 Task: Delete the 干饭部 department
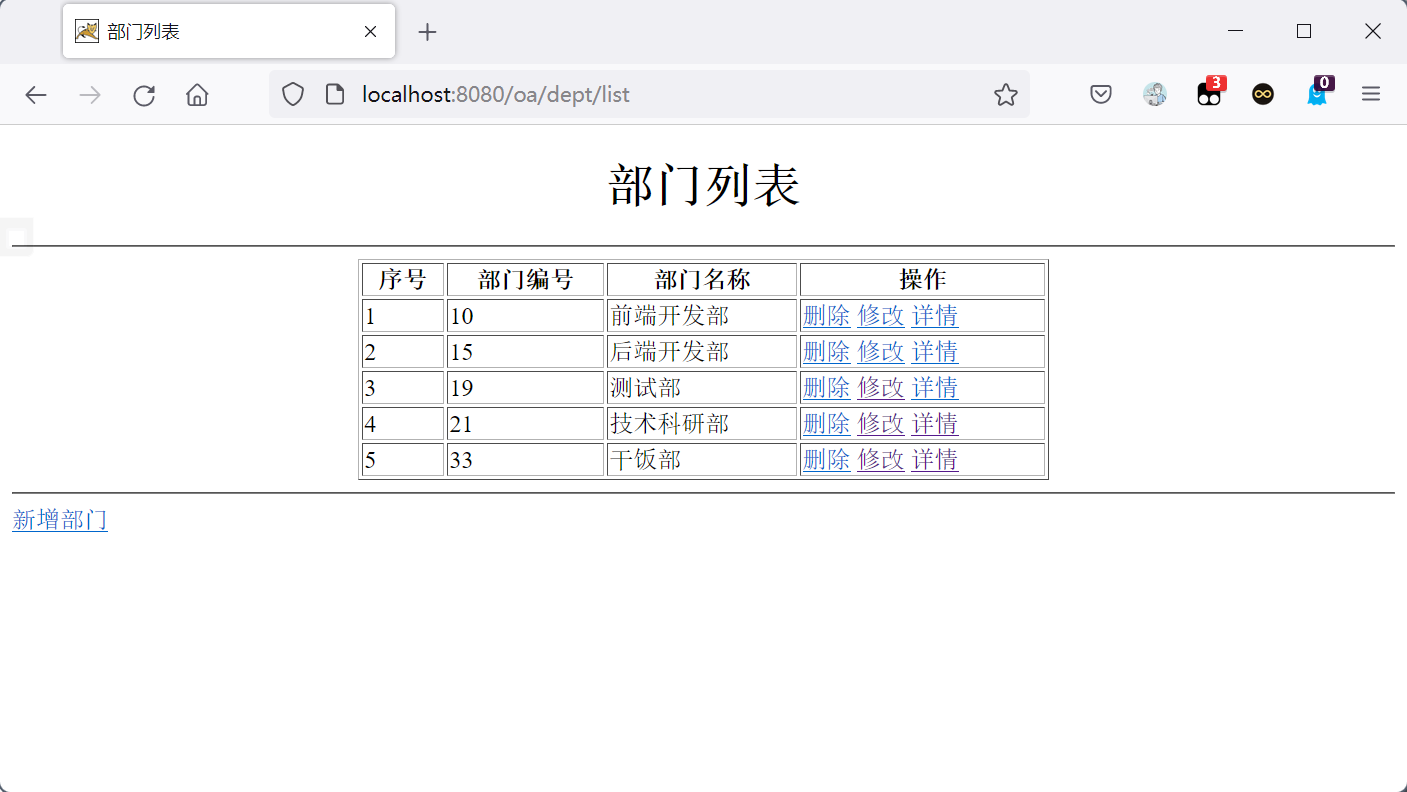click(x=826, y=460)
